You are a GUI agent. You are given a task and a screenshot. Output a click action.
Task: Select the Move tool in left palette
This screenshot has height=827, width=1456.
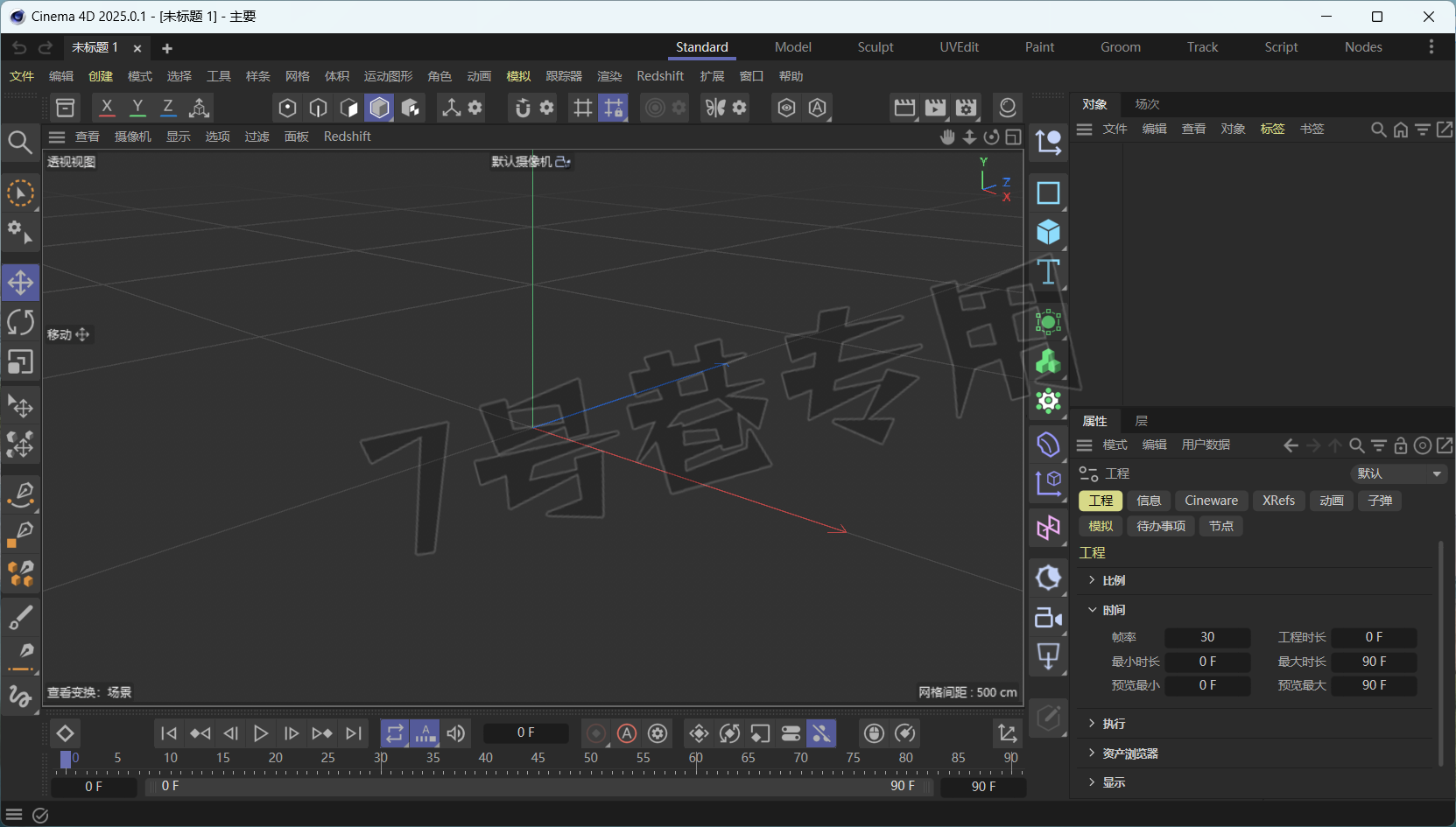(20, 283)
